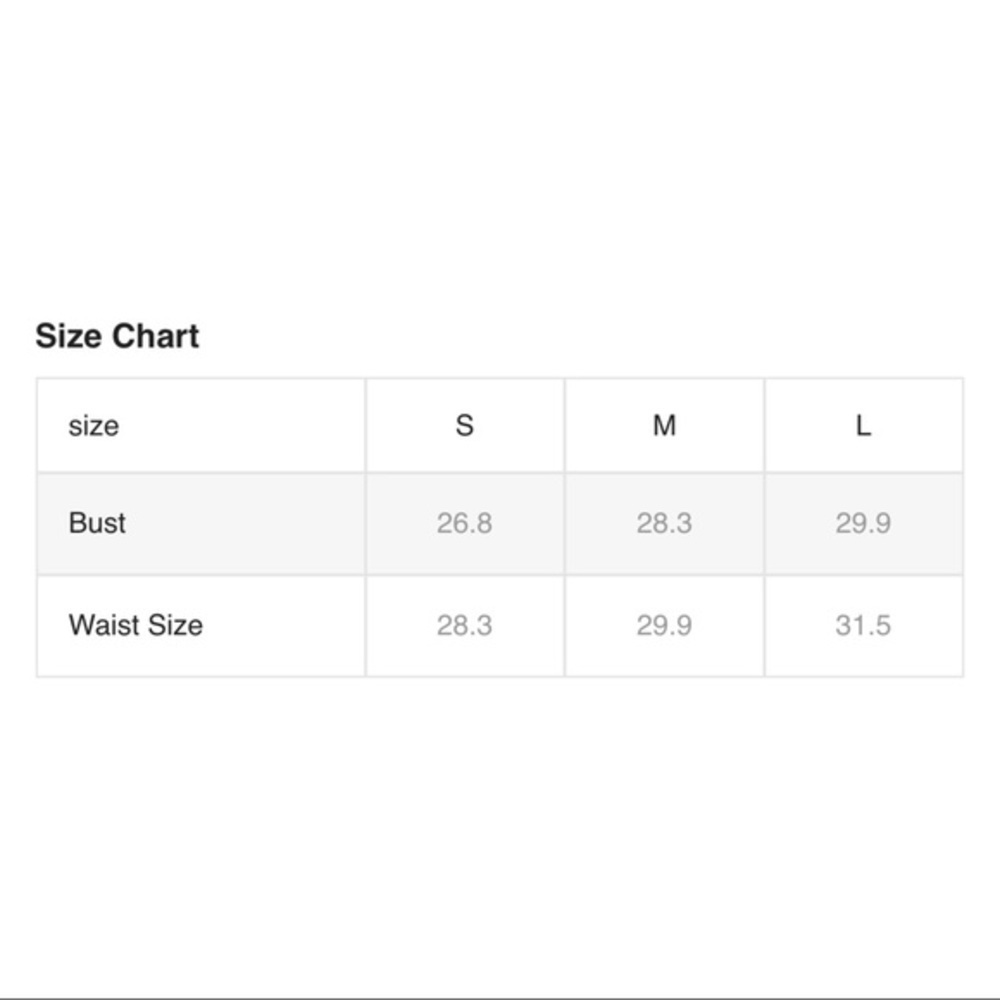The width and height of the screenshot is (1000, 1000).
Task: Click the size row label
Action: [x=94, y=426]
